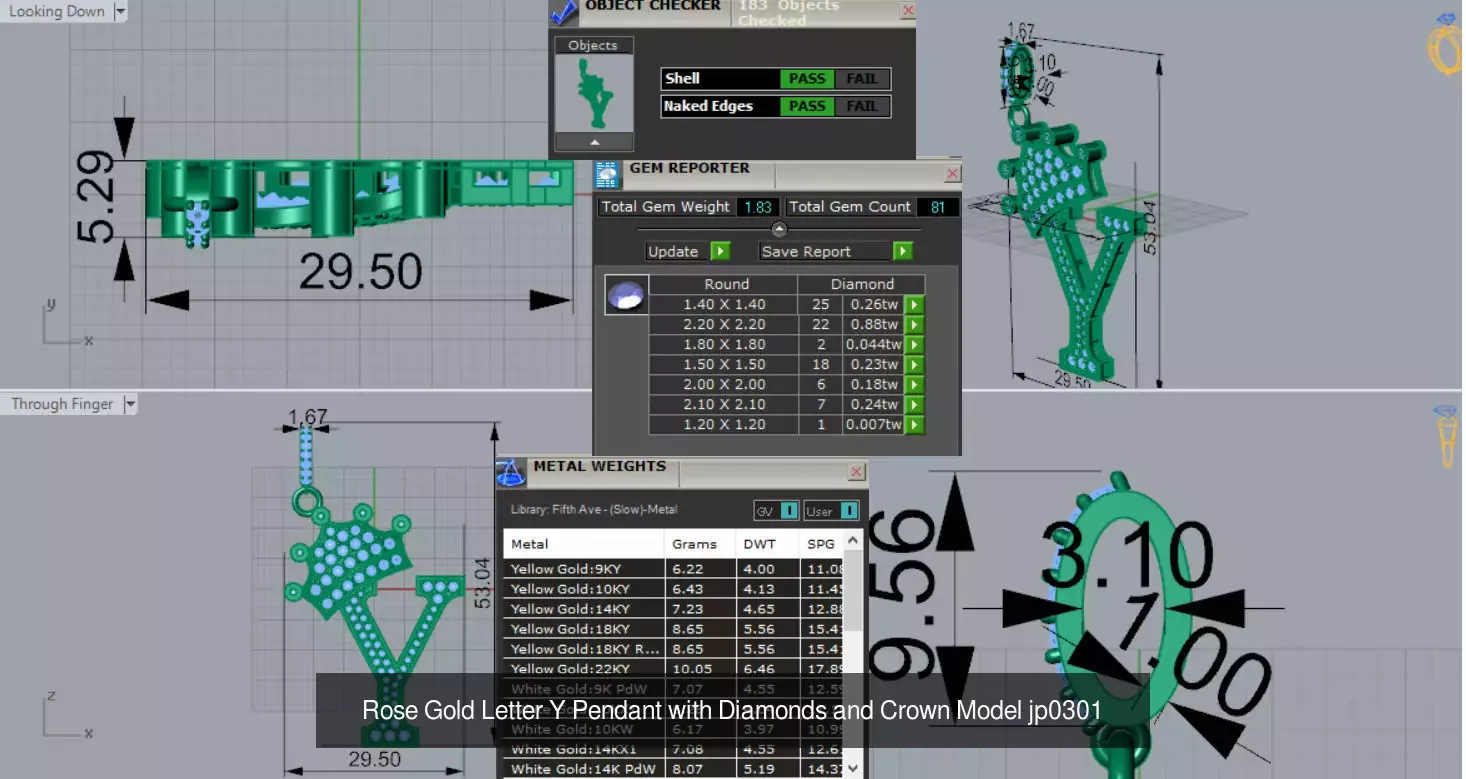The width and height of the screenshot is (1466, 779).
Task: Select FAIL for the Naked Edges check
Action: coord(862,106)
